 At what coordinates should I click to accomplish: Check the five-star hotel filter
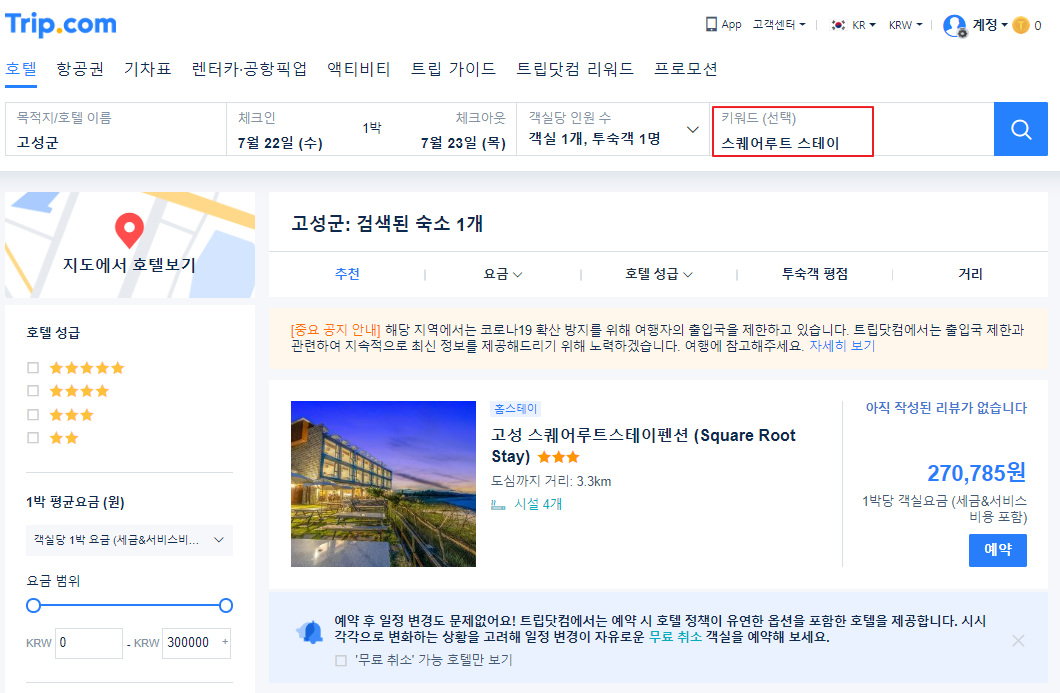32,368
